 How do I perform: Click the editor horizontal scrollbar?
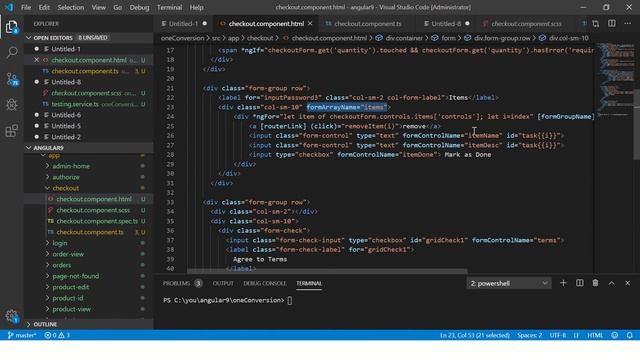pos(327,271)
